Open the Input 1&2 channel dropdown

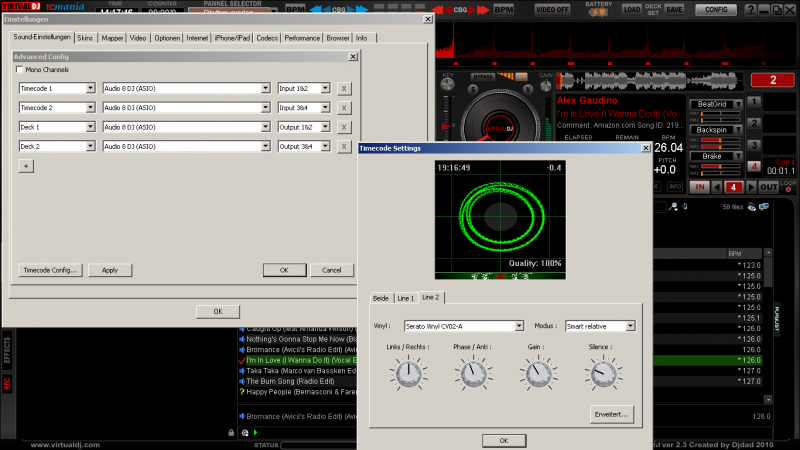click(325, 88)
